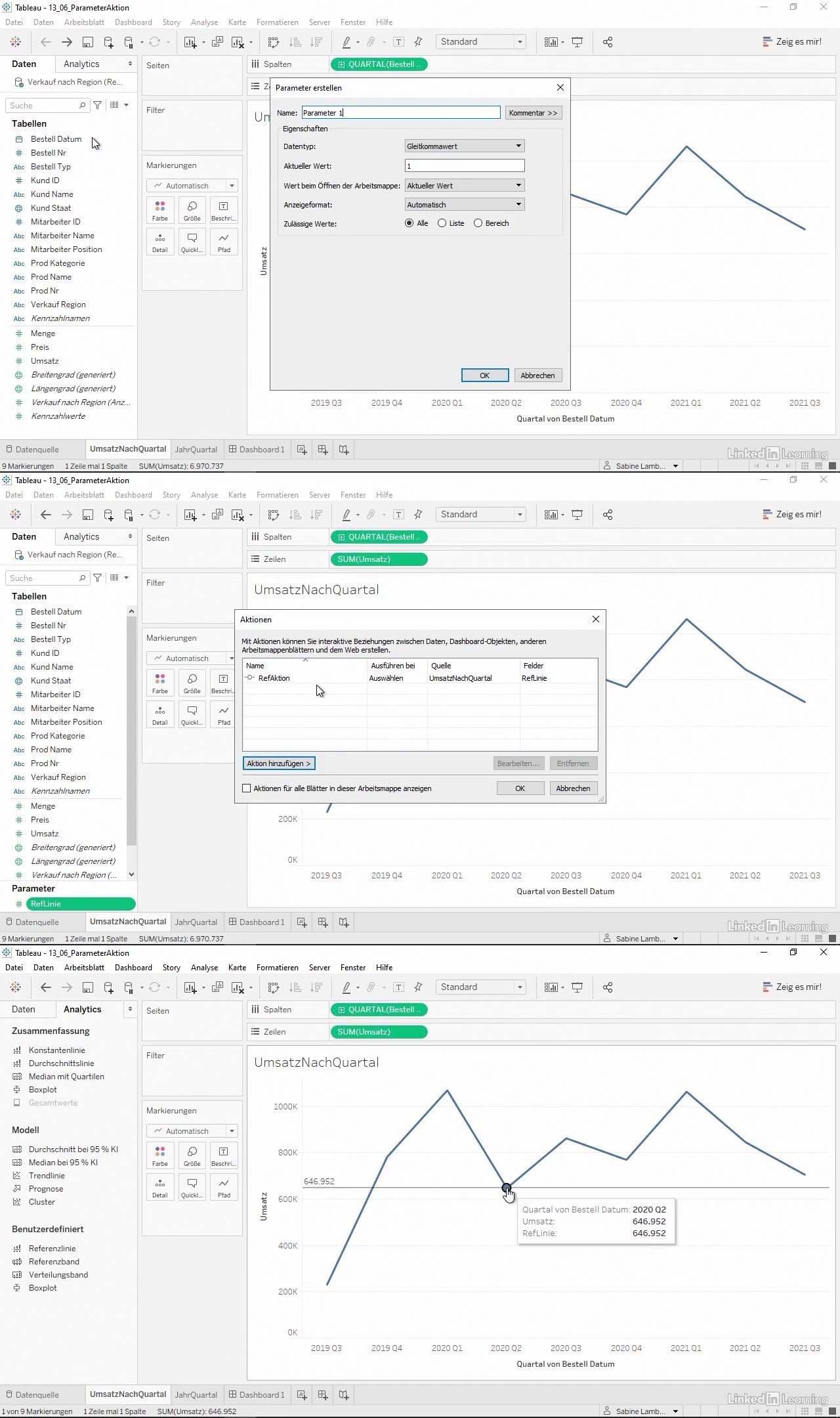Click the 'Aktion hinzufügen >' button

point(279,763)
